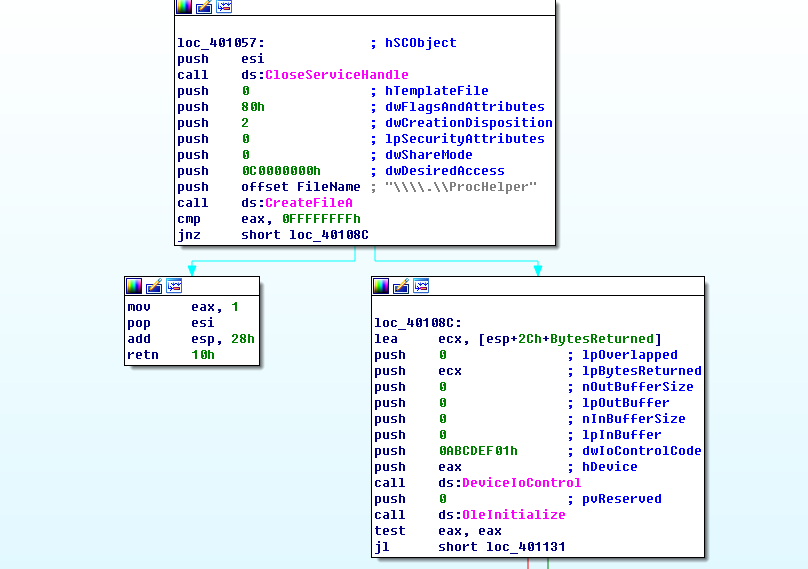The width and height of the screenshot is (808, 569).
Task: Open the color picker icon on loc_40108C block
Action: point(381,286)
